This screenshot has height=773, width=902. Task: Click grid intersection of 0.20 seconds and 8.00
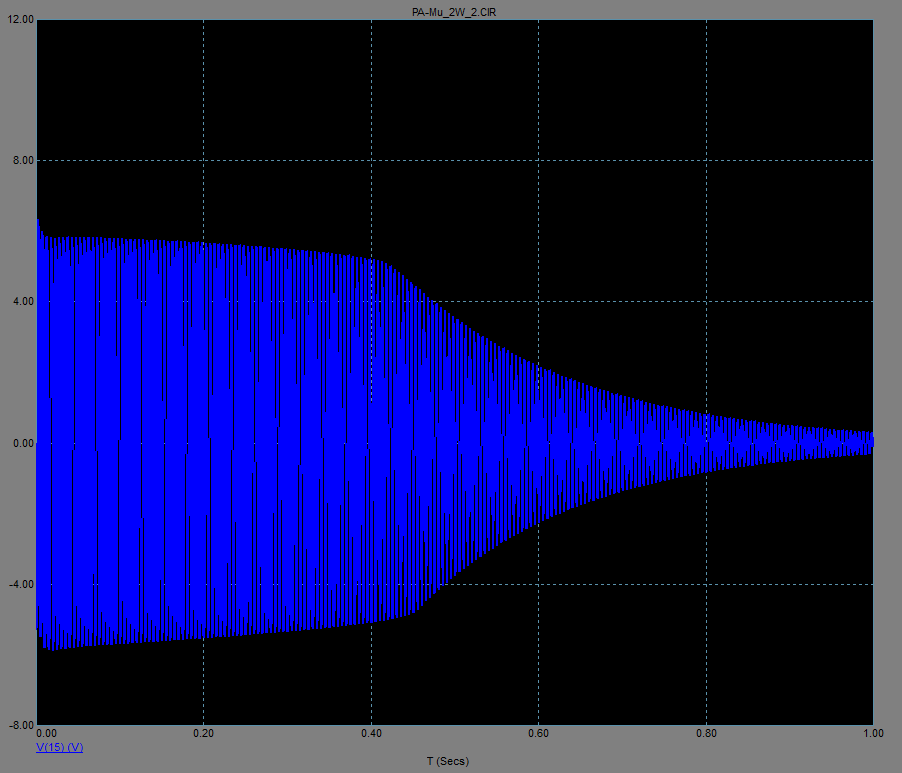(204, 161)
